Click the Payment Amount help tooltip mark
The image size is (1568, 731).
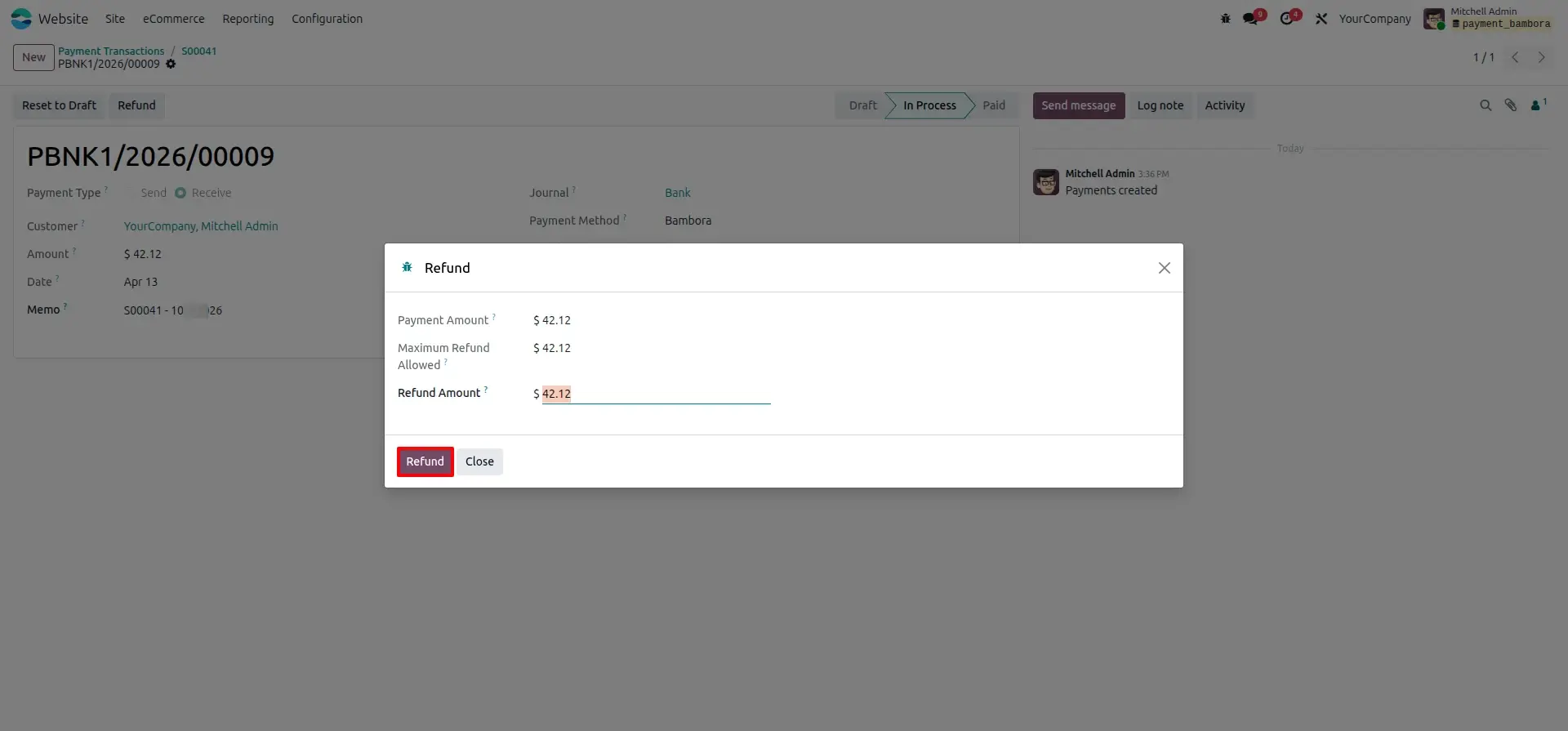[494, 316]
